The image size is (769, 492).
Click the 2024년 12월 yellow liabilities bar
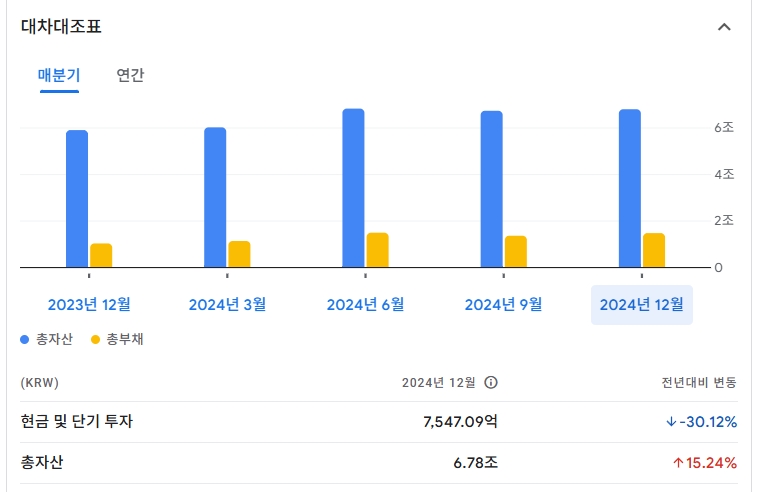(x=654, y=250)
